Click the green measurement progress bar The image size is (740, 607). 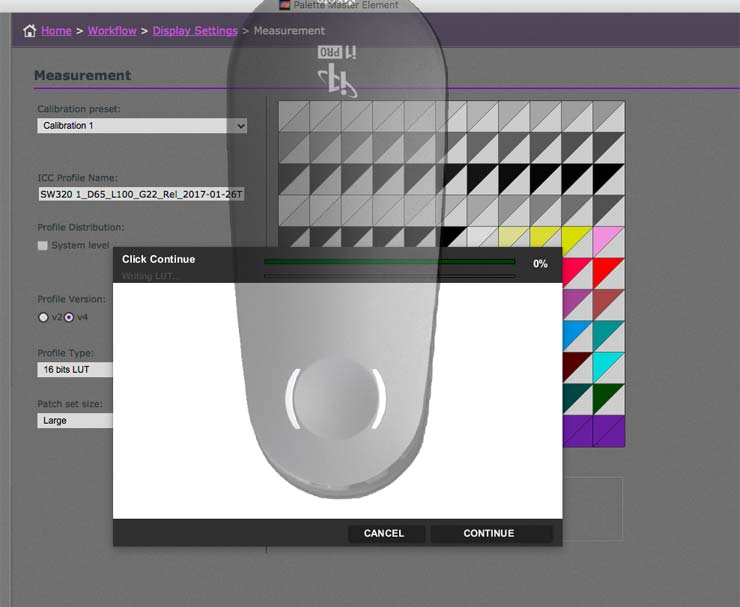389,261
